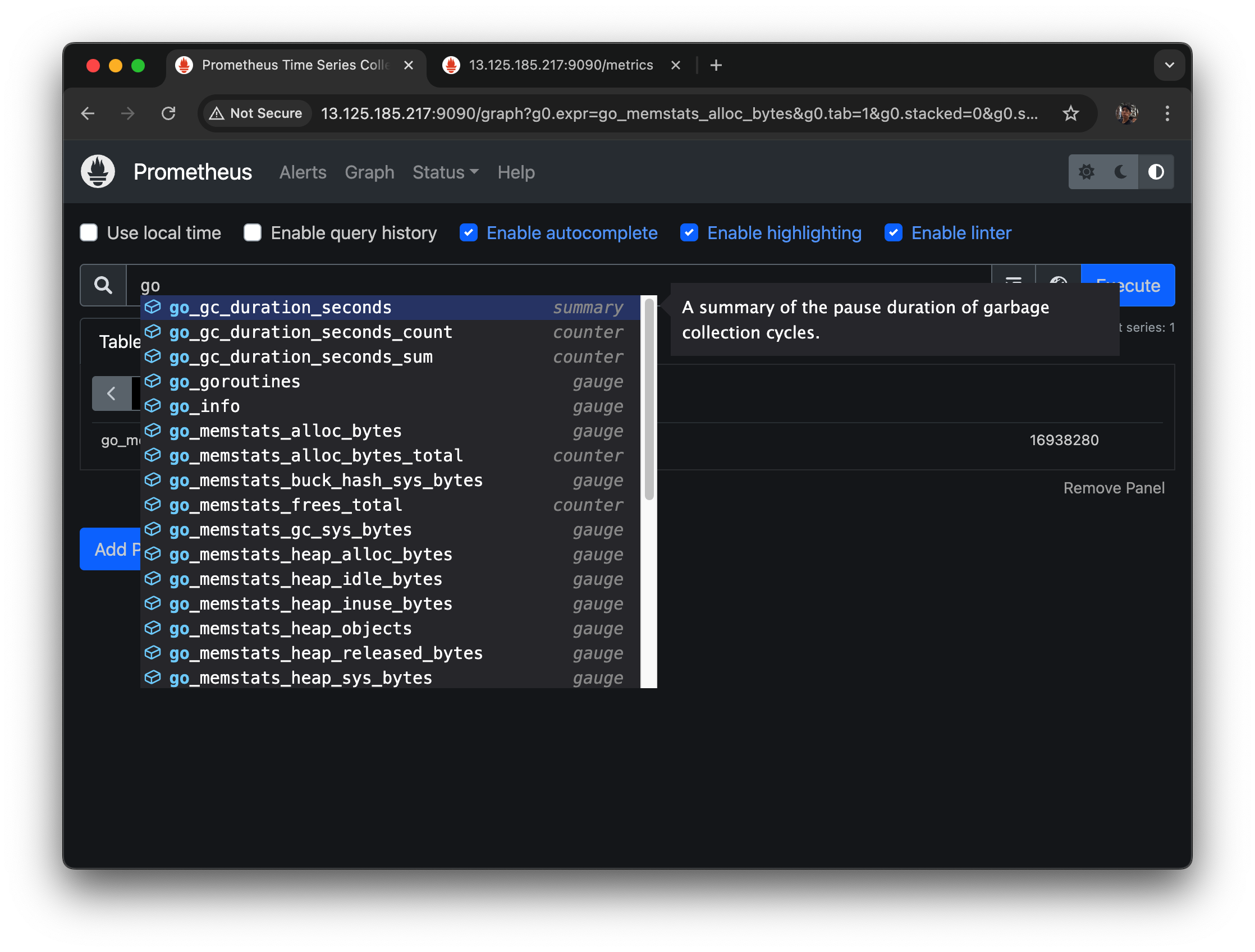The height and width of the screenshot is (952, 1255).
Task: Switch to dark theme moon icon
Action: (1120, 171)
